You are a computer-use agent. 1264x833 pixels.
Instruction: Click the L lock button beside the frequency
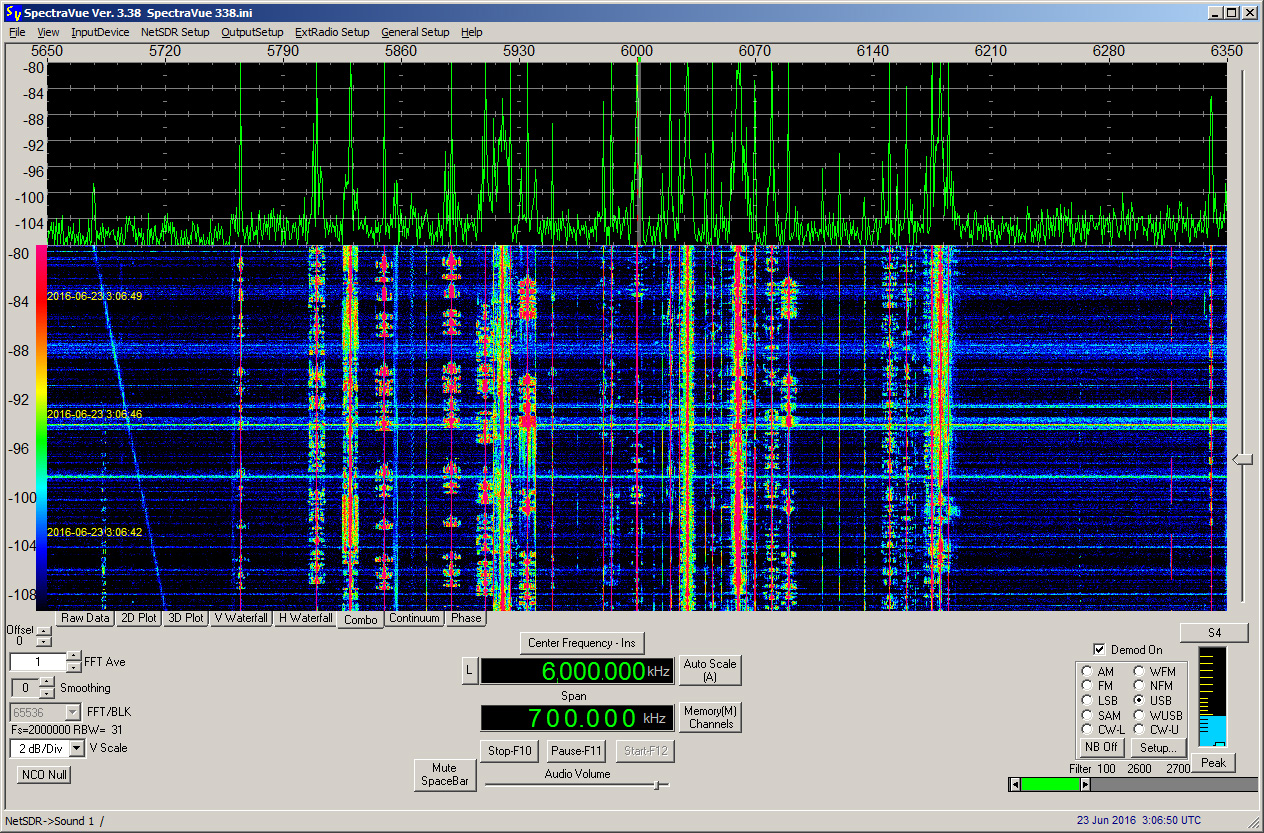click(x=469, y=671)
